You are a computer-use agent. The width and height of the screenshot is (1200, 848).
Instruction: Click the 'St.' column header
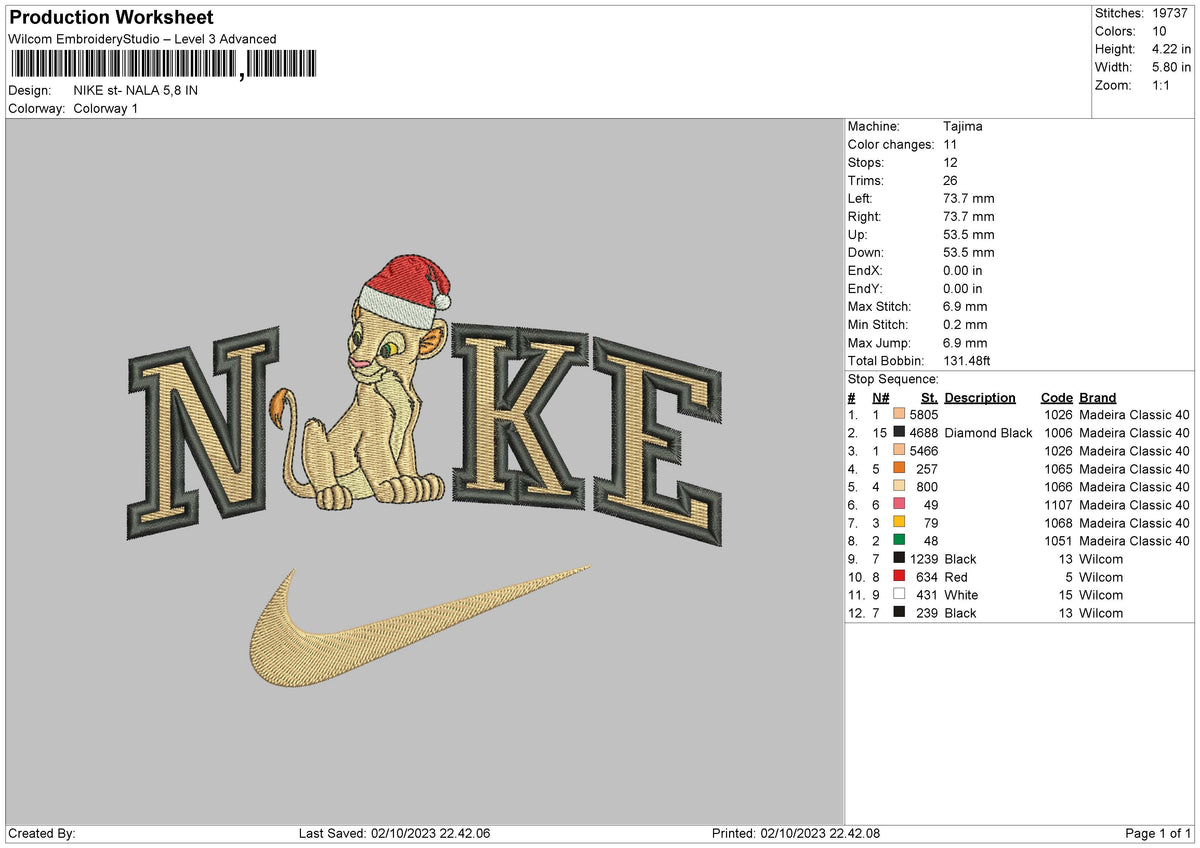click(929, 398)
